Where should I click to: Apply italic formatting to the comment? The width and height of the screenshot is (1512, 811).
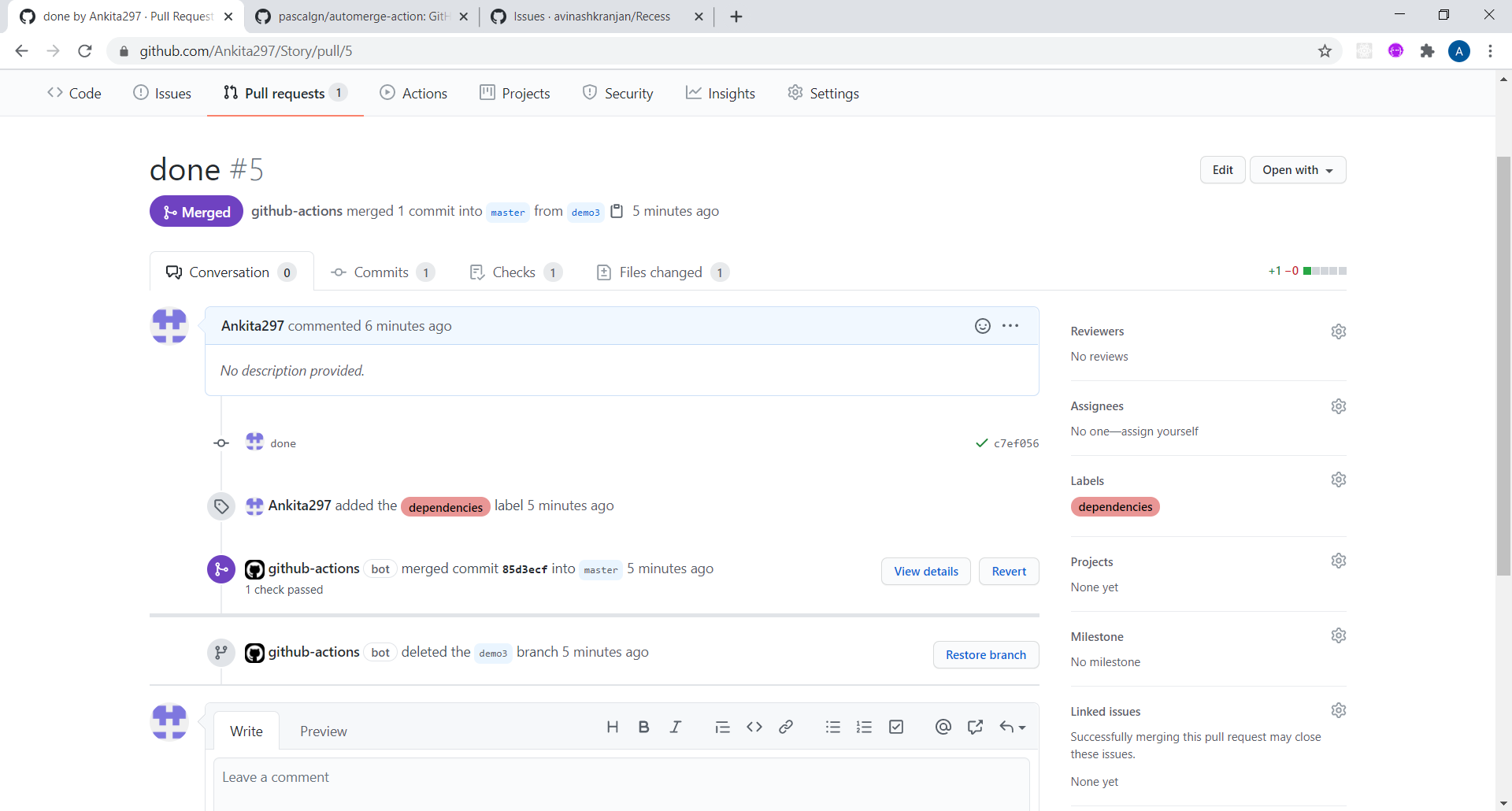coord(675,727)
